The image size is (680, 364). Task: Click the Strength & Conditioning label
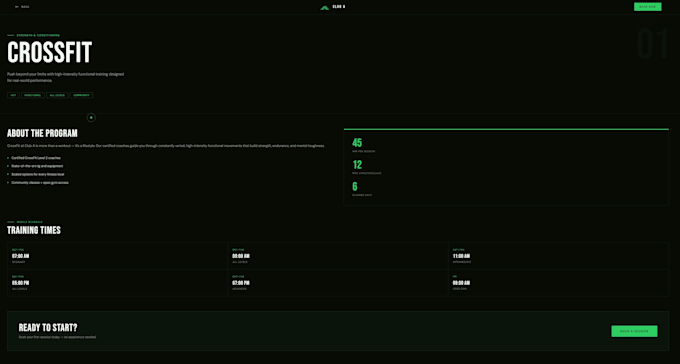coord(38,35)
